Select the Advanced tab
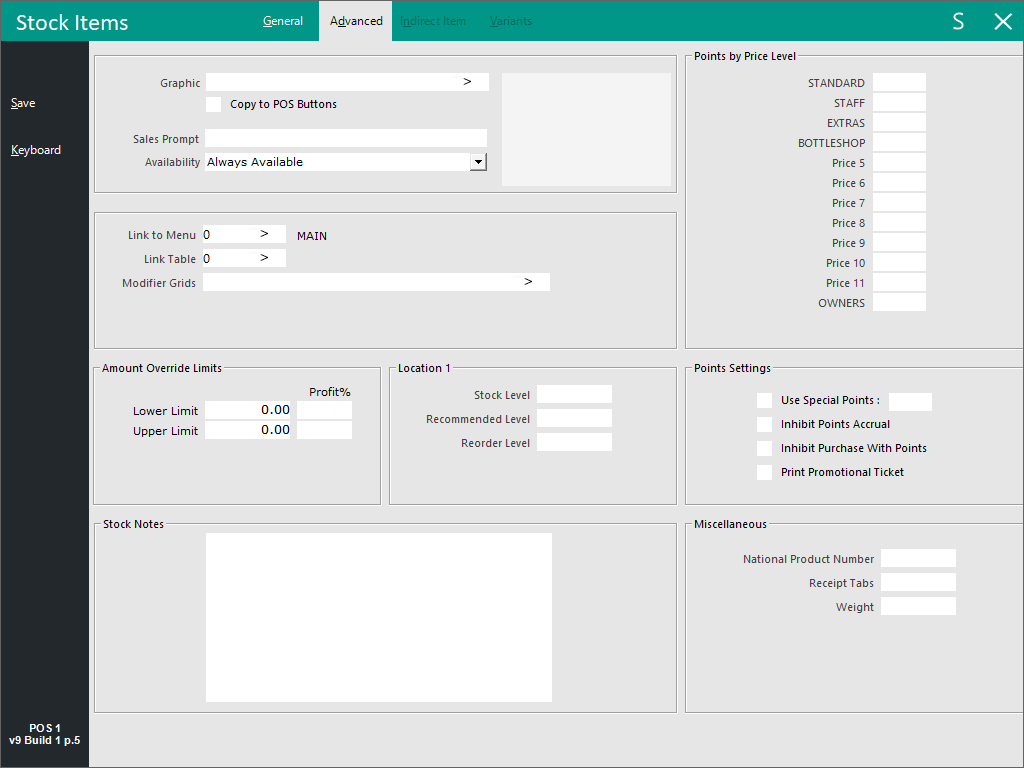This screenshot has width=1024, height=768. [356, 21]
